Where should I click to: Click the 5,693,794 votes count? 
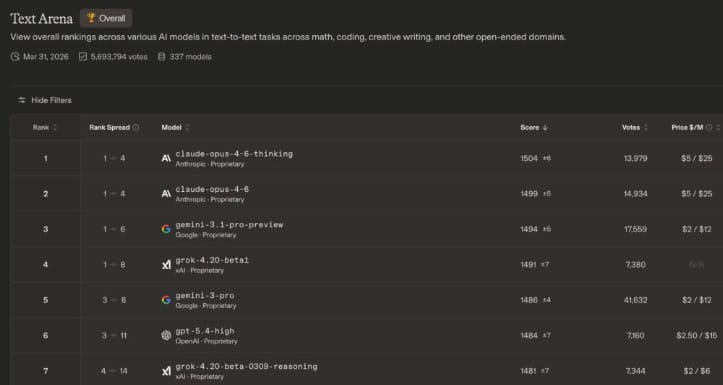(x=119, y=57)
